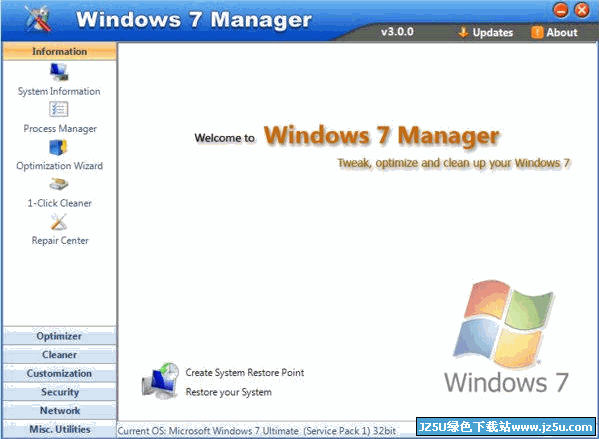Minimize the Windows 7 Manager window

[x=561, y=10]
